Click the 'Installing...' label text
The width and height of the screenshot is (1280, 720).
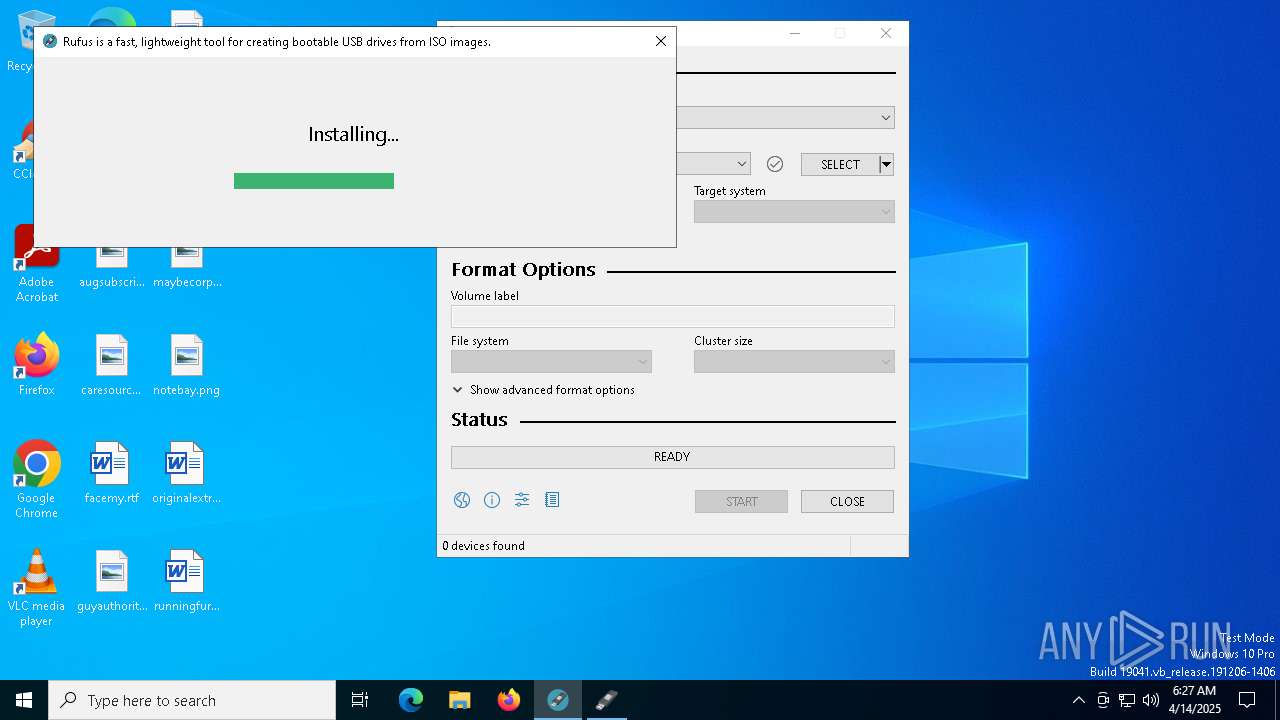point(353,134)
